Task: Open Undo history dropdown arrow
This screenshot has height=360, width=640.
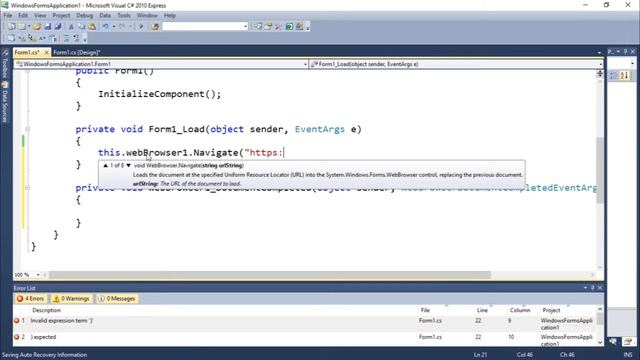Action: tap(113, 27)
